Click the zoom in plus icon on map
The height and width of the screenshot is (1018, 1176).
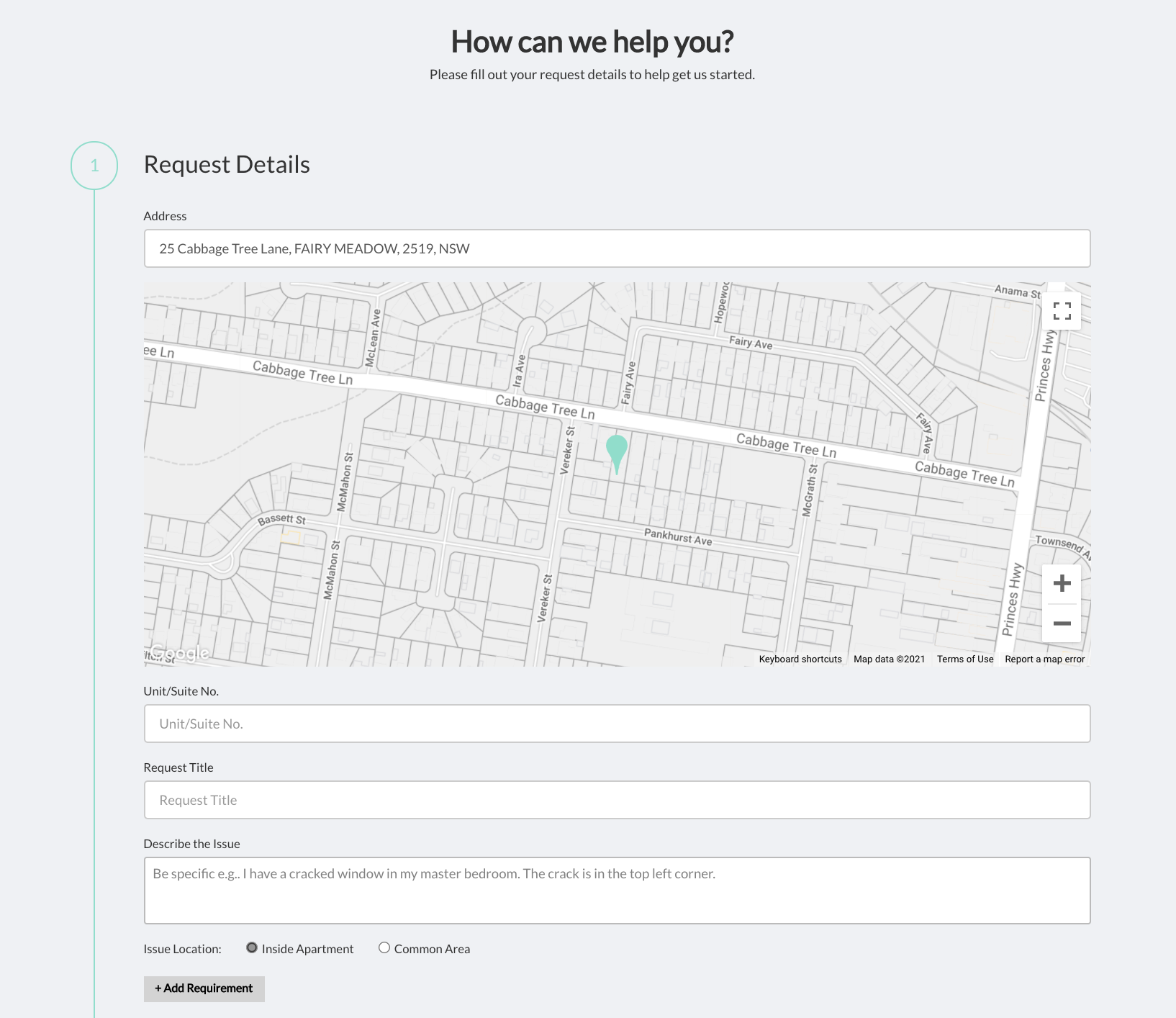tap(1062, 584)
